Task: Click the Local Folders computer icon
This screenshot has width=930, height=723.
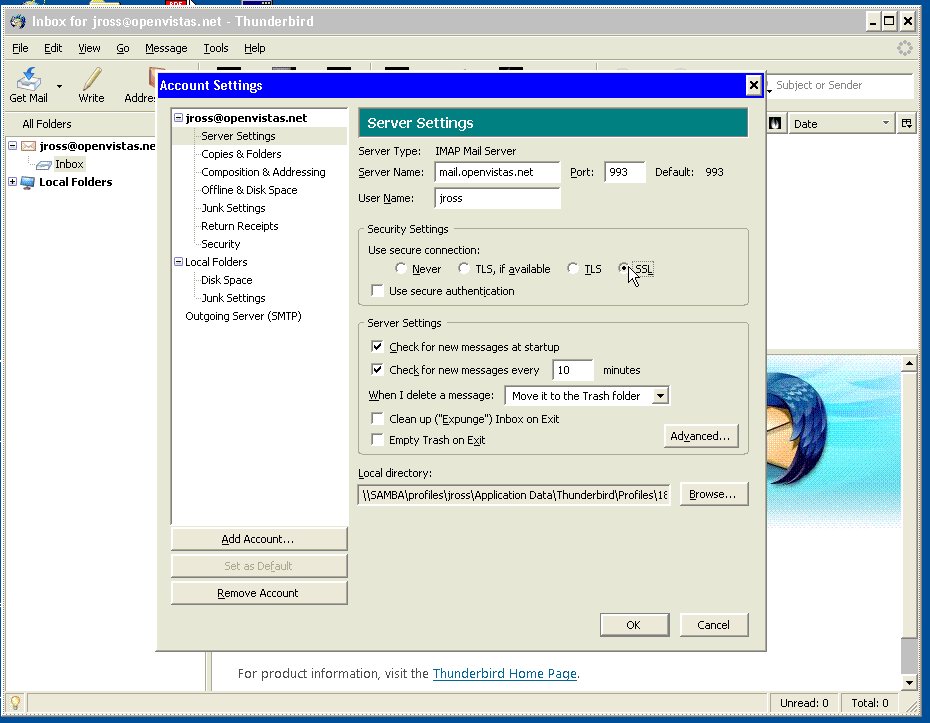Action: click(27, 182)
